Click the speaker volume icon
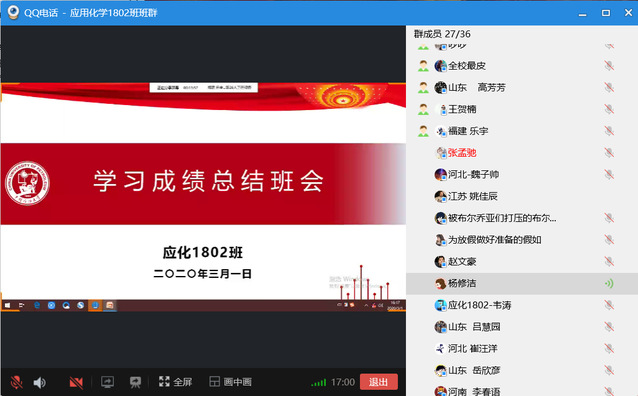Screen dimensions: 638x396 pyautogui.click(x=39, y=382)
